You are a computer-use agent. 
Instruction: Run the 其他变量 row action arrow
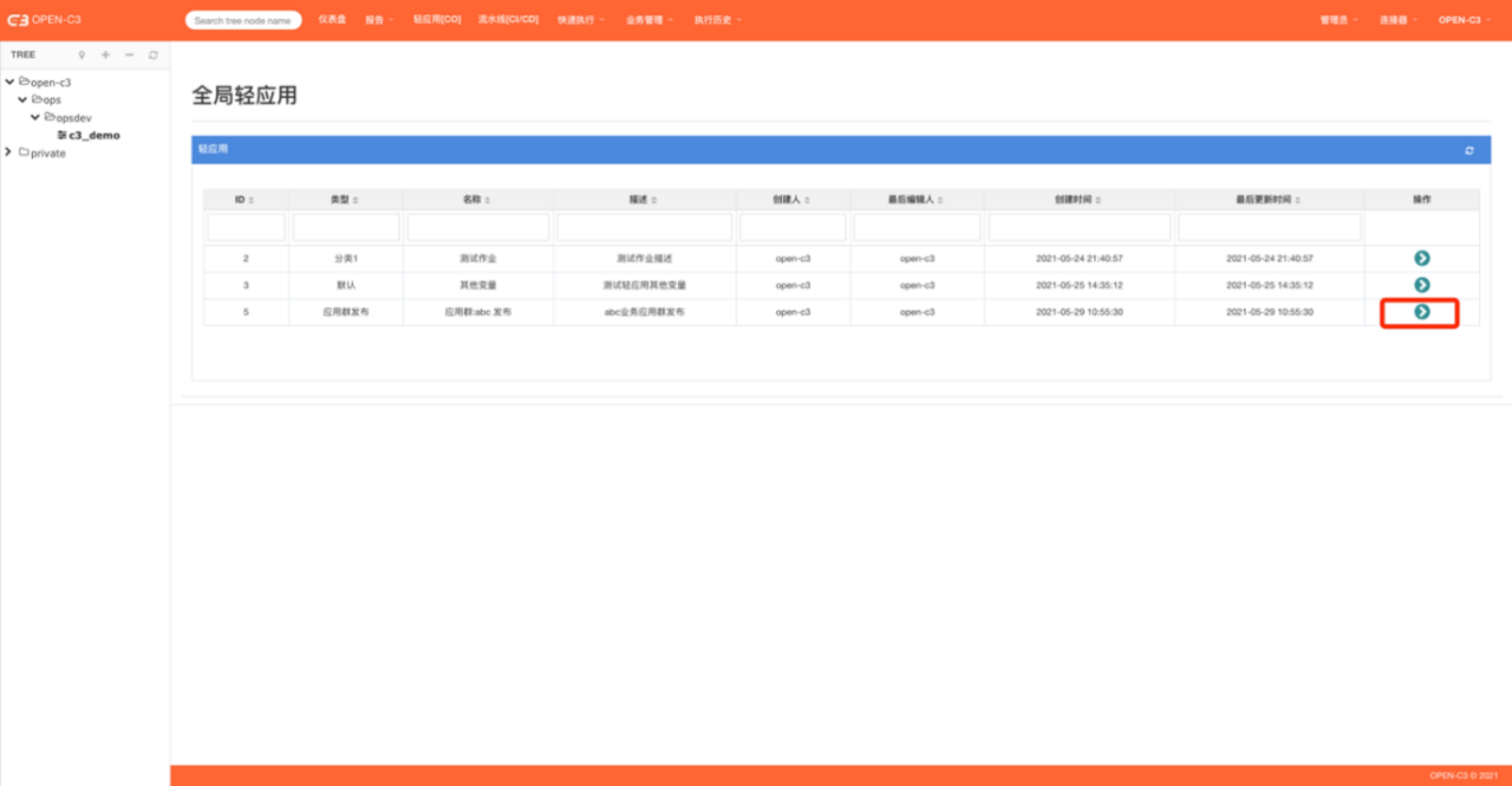click(1422, 285)
